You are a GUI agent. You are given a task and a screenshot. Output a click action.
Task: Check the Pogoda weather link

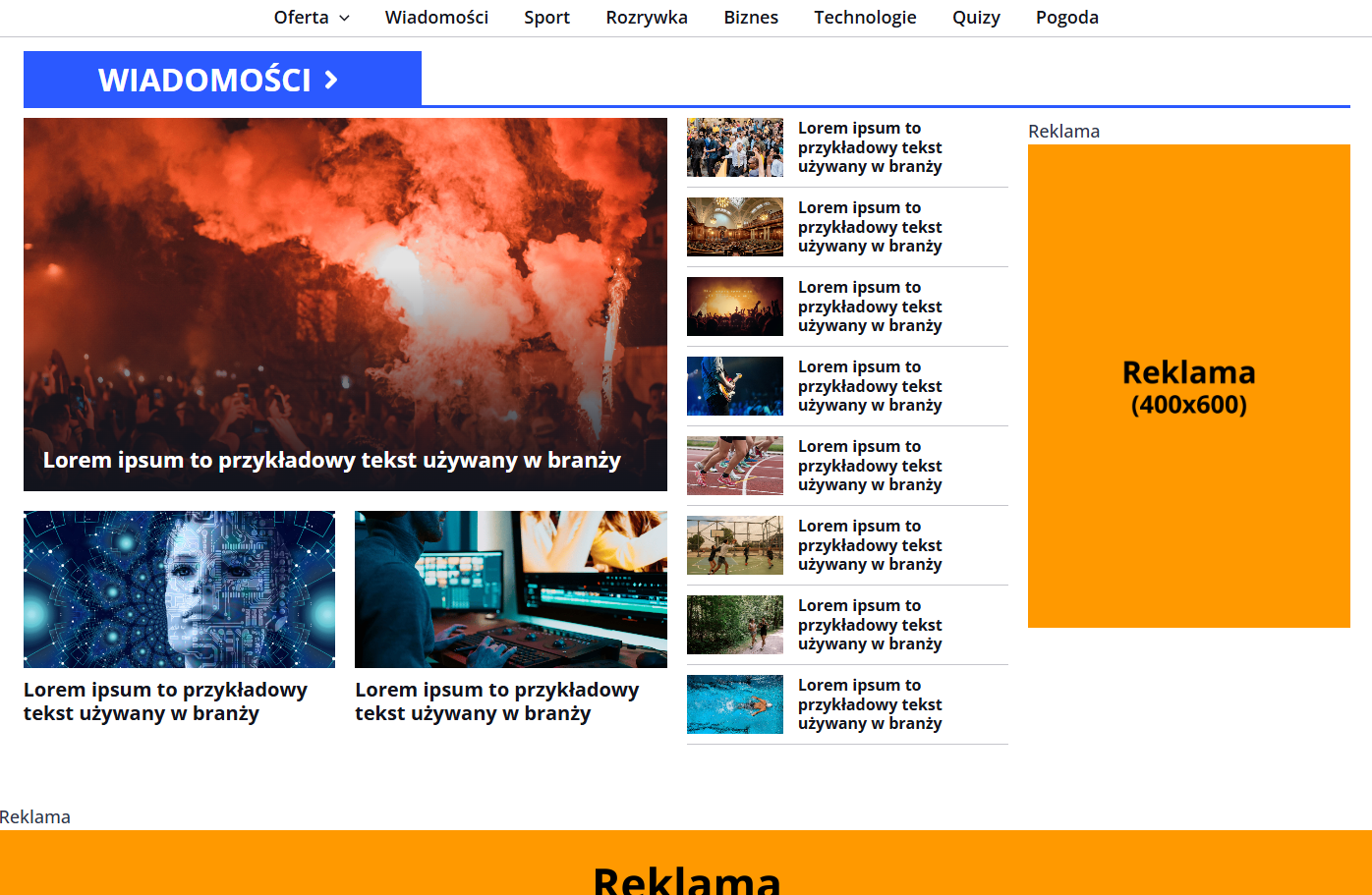coord(1066,18)
